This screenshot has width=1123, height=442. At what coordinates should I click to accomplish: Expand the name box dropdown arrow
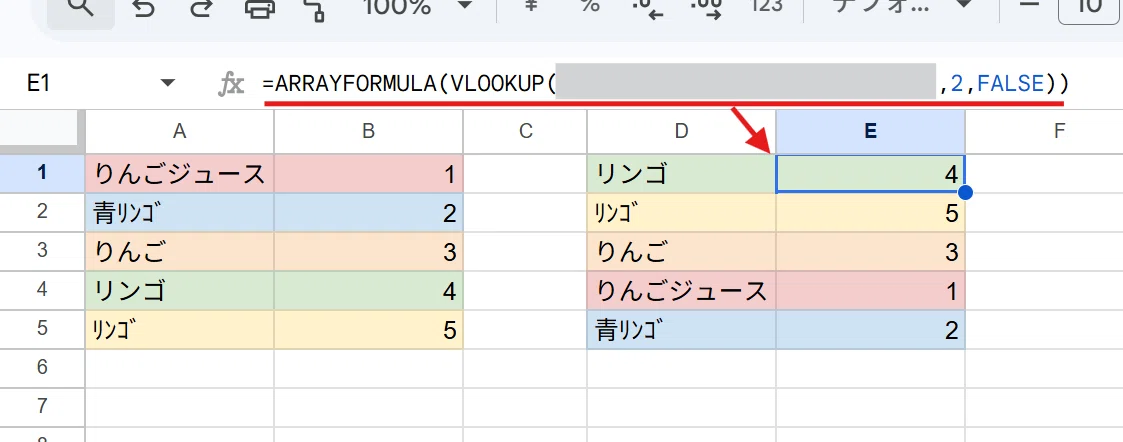(x=168, y=84)
